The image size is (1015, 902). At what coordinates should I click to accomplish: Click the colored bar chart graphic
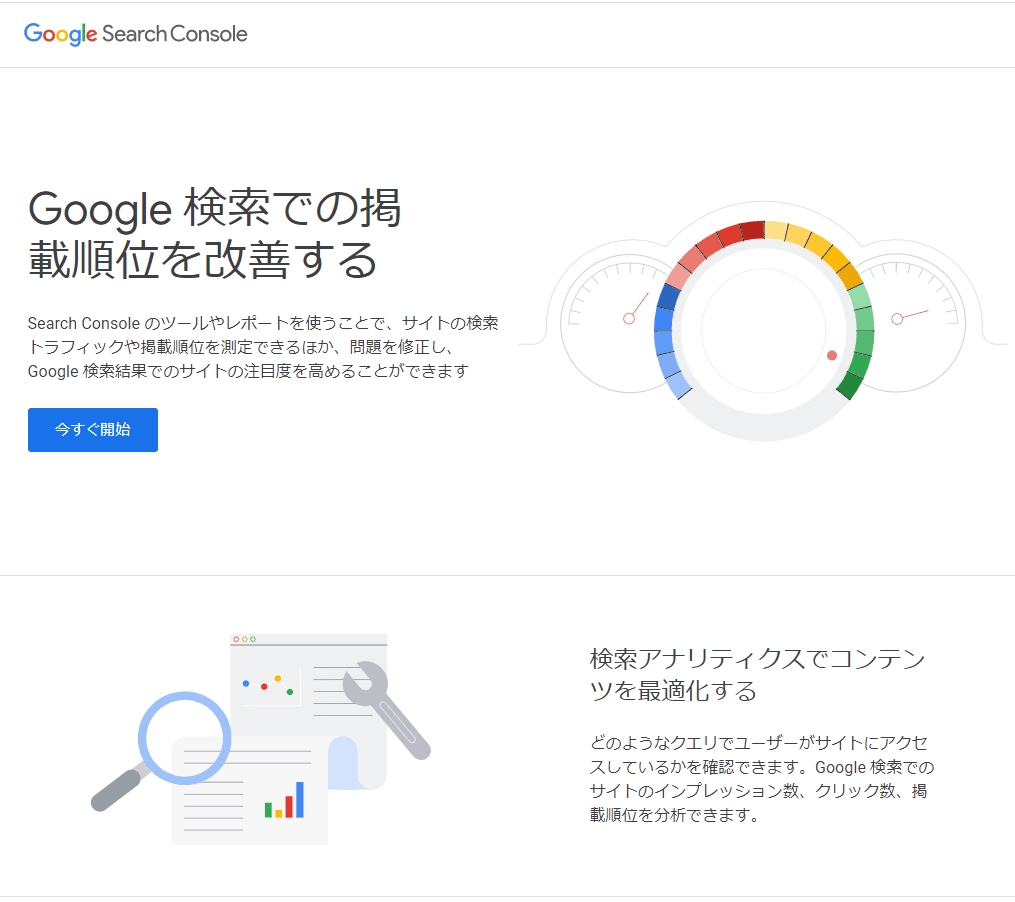pyautogui.click(x=284, y=800)
